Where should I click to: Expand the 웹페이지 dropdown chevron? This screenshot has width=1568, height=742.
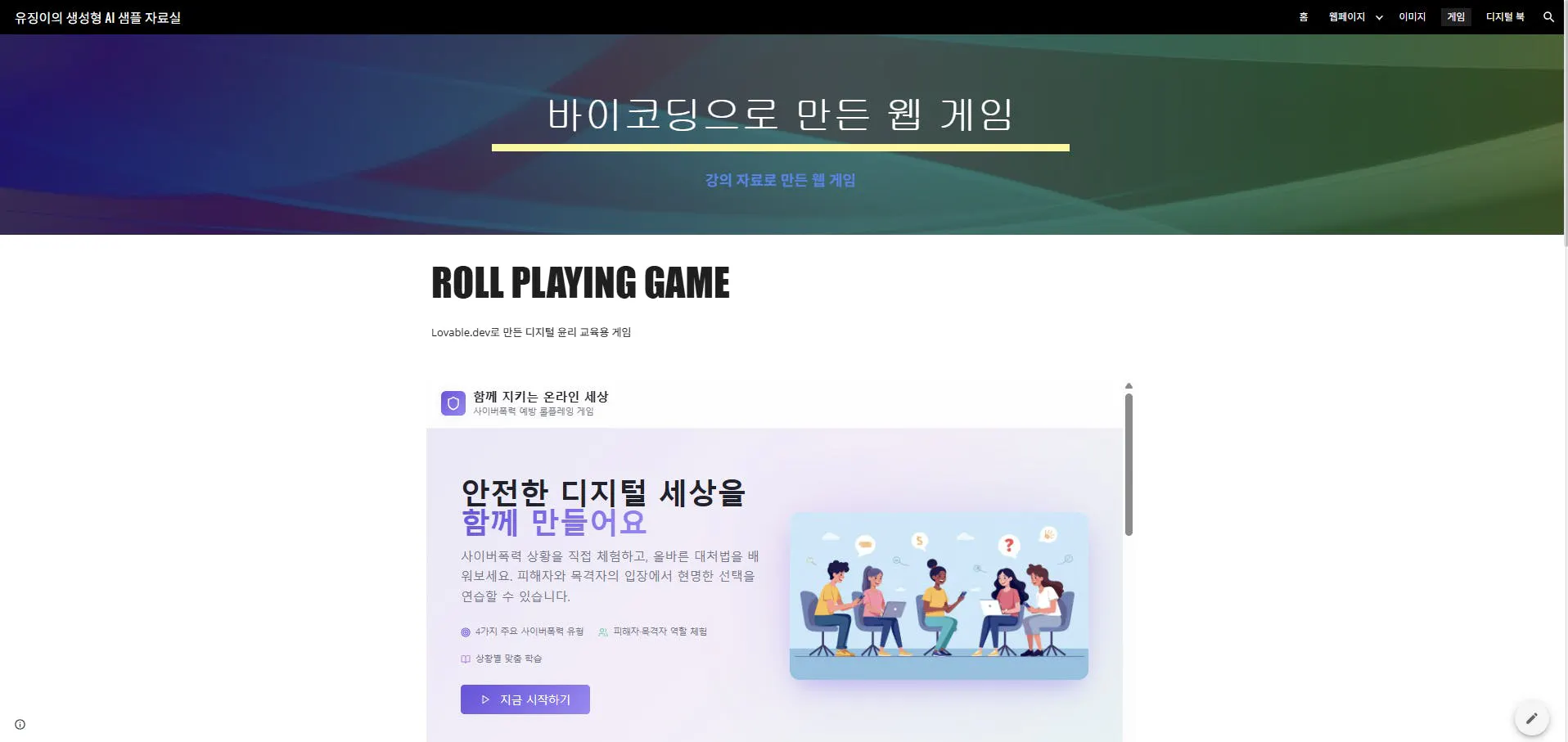[x=1379, y=17]
